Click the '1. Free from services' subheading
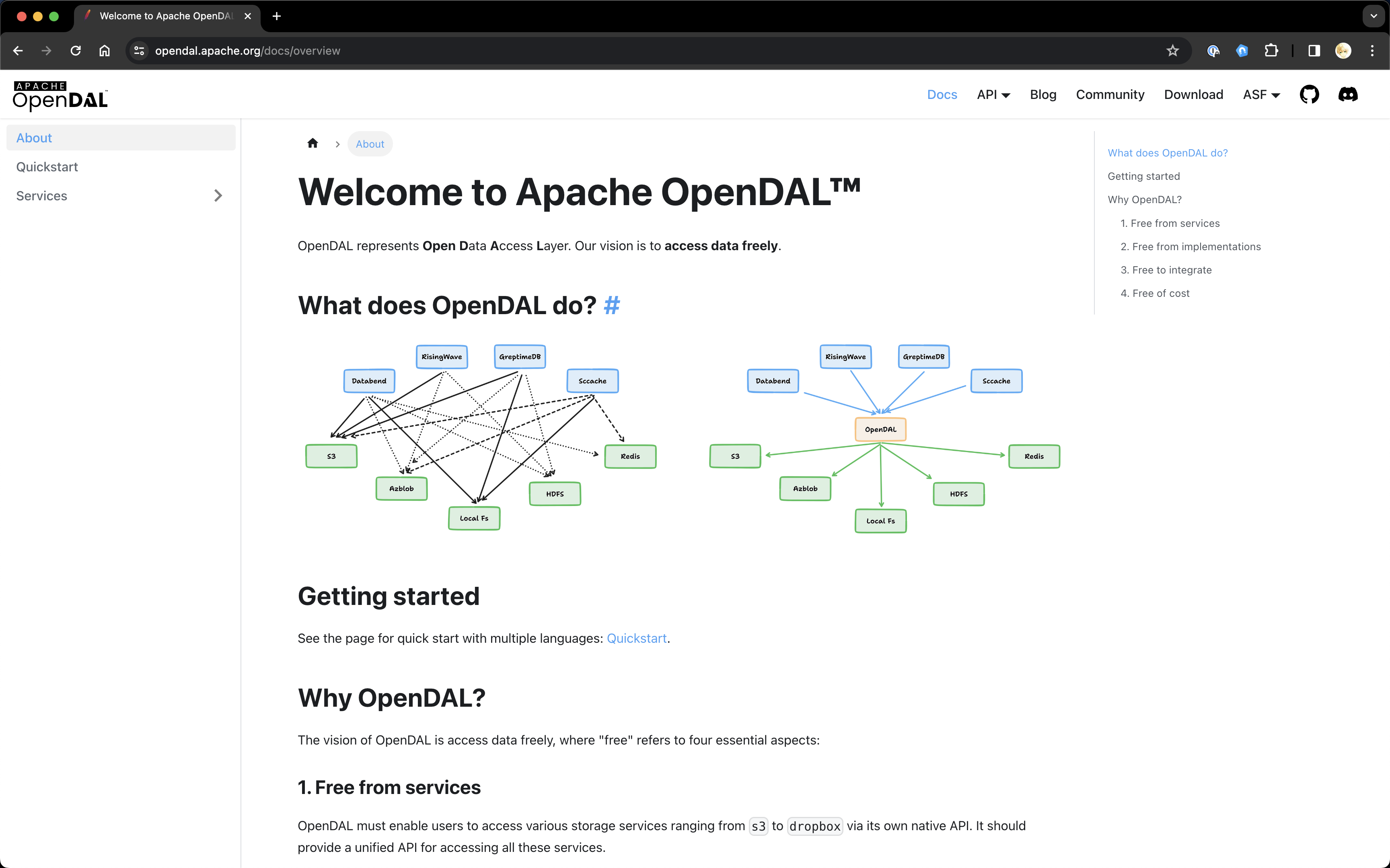Screen dimensions: 1390x868 pos(389,788)
